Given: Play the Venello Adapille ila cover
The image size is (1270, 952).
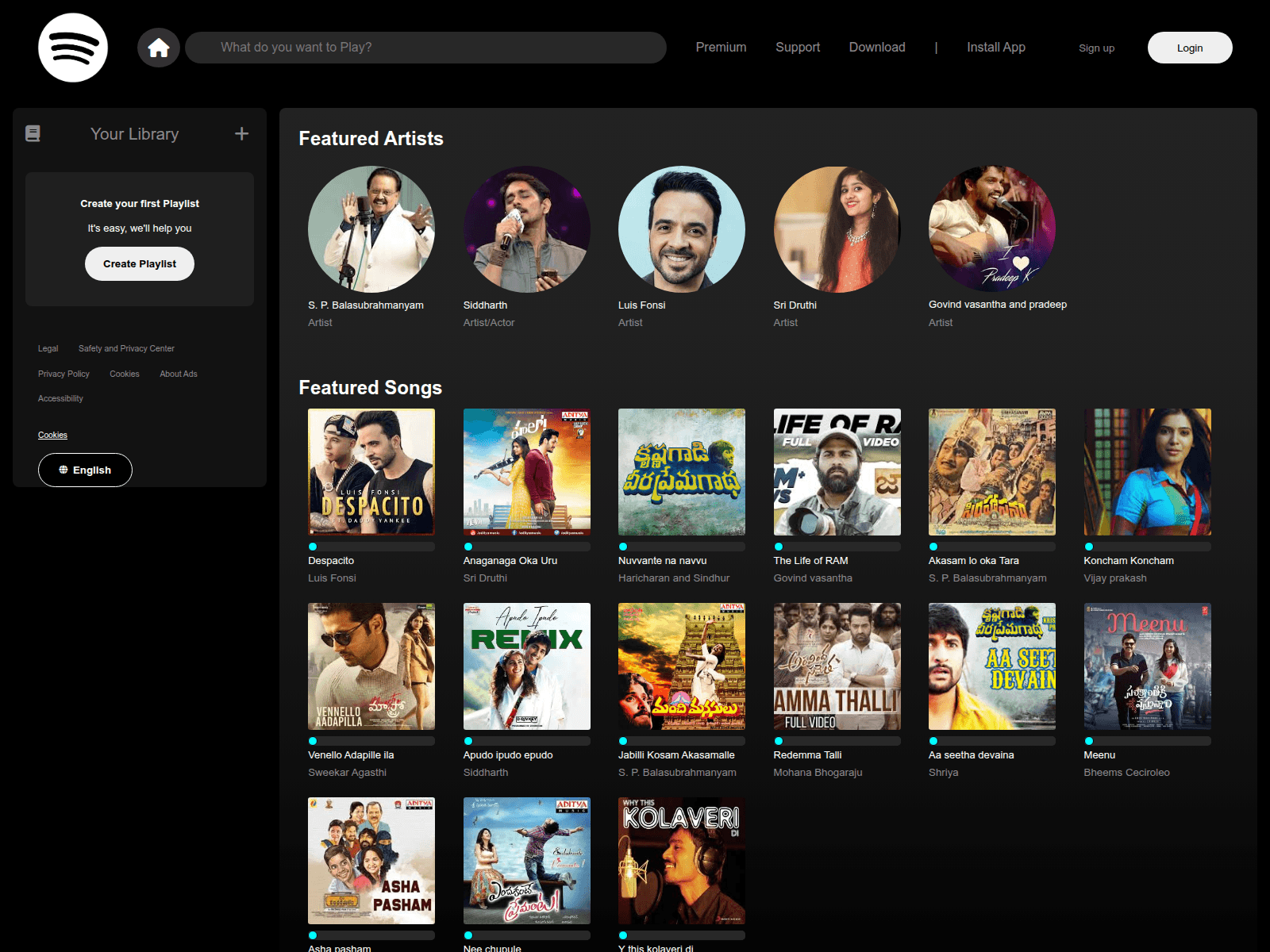Looking at the screenshot, I should click(x=371, y=666).
